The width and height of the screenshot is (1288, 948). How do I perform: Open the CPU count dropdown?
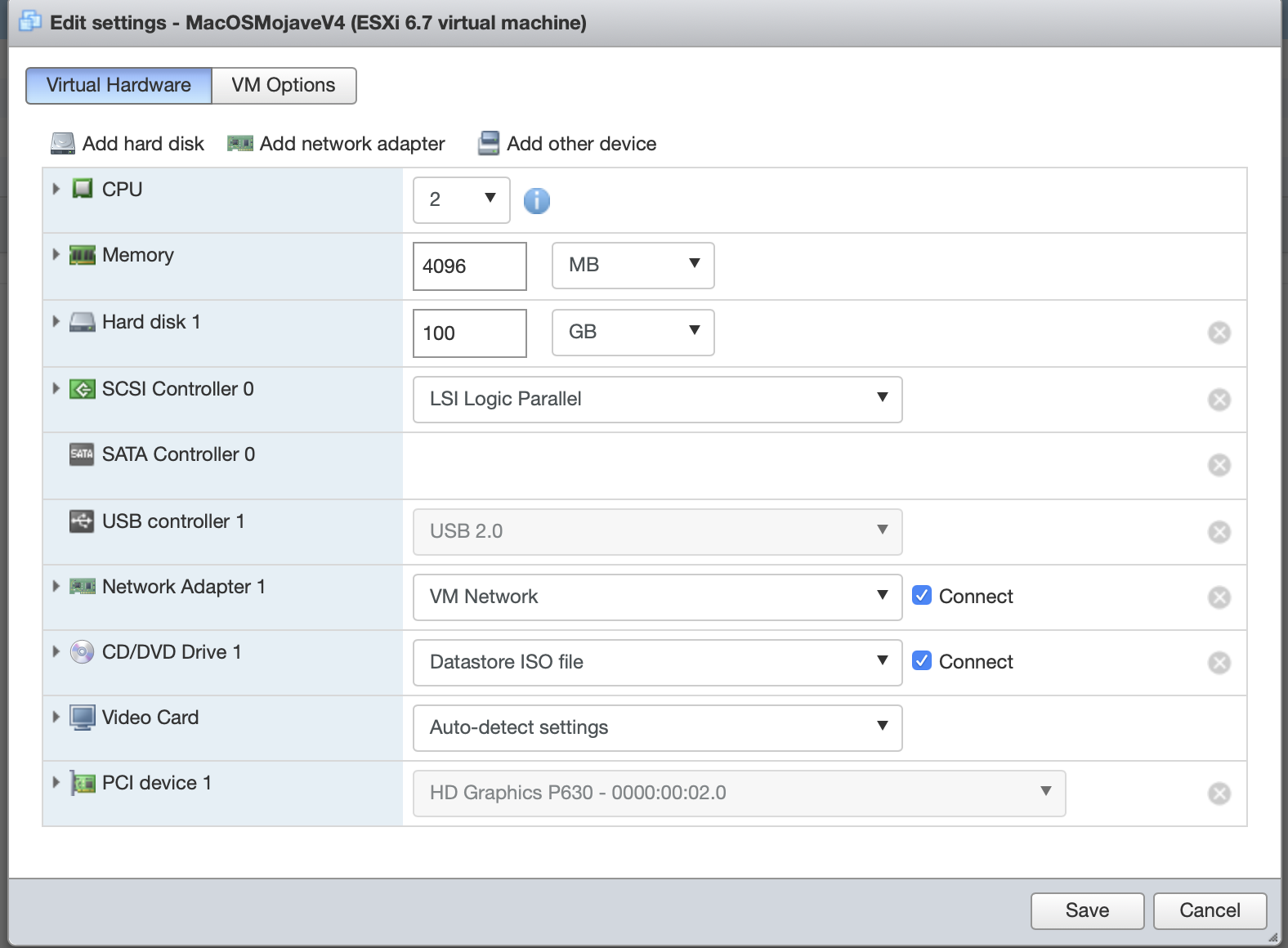coord(462,200)
